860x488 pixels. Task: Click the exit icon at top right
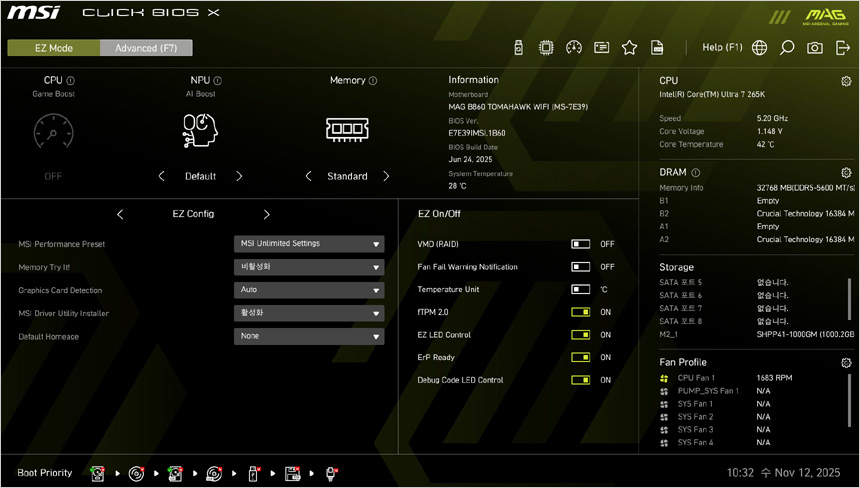[842, 47]
